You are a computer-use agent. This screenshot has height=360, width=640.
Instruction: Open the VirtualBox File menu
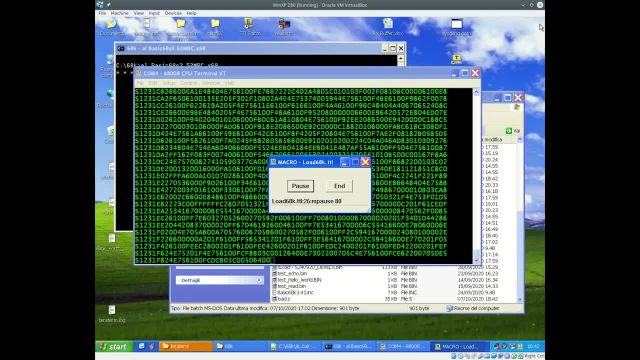(x=102, y=13)
